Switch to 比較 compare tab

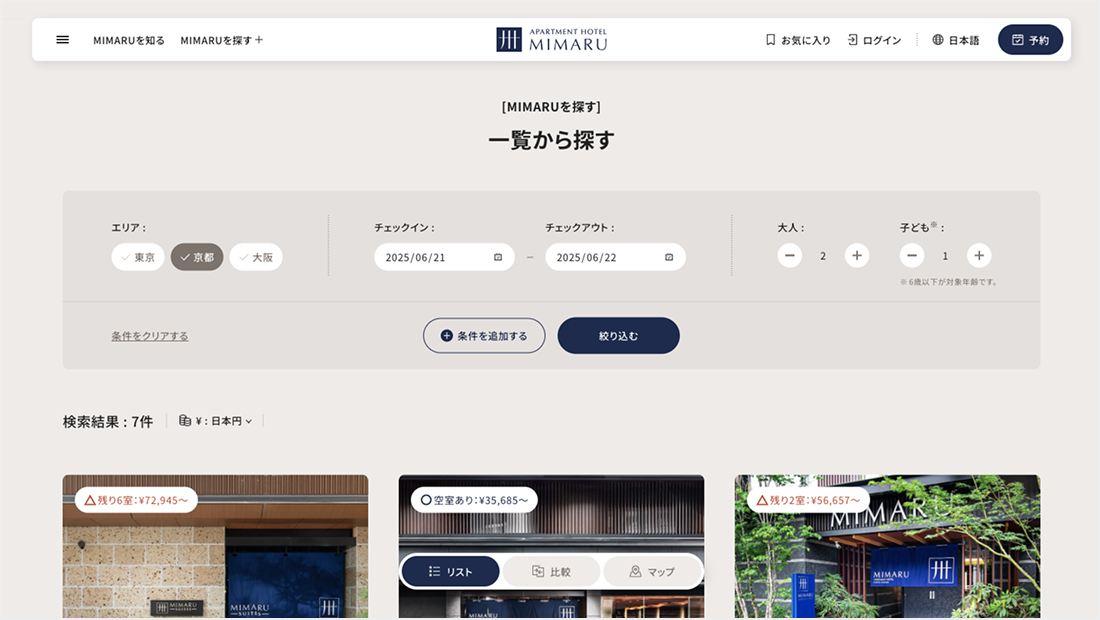pos(551,572)
